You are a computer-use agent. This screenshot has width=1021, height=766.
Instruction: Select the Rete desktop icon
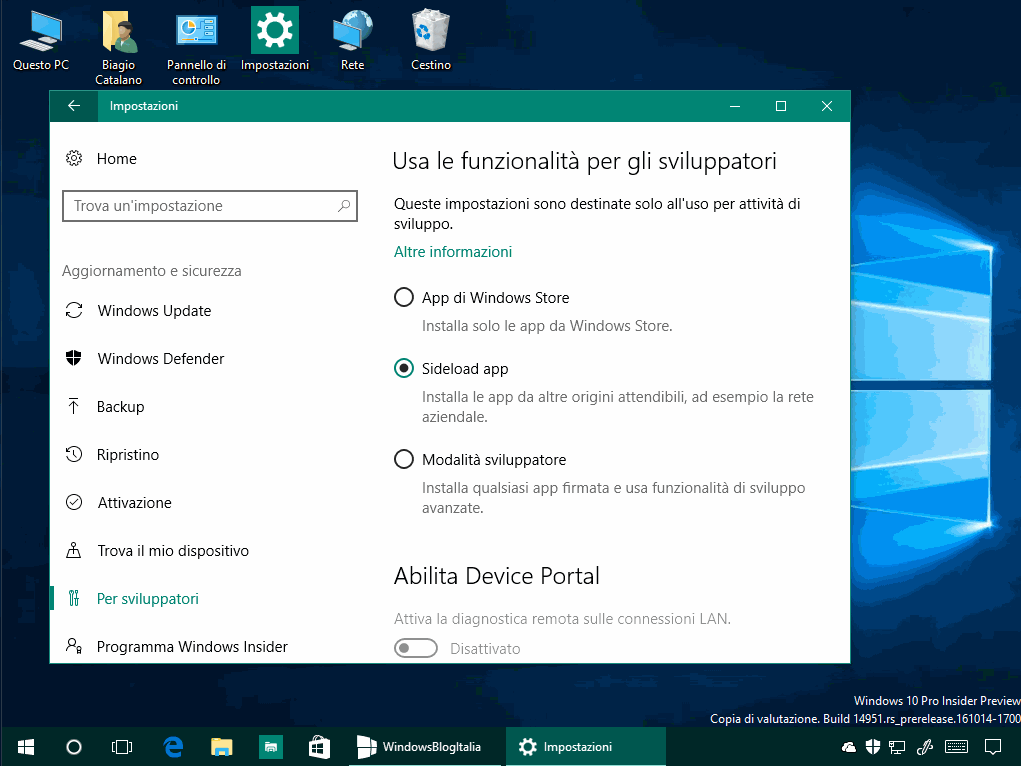click(352, 40)
